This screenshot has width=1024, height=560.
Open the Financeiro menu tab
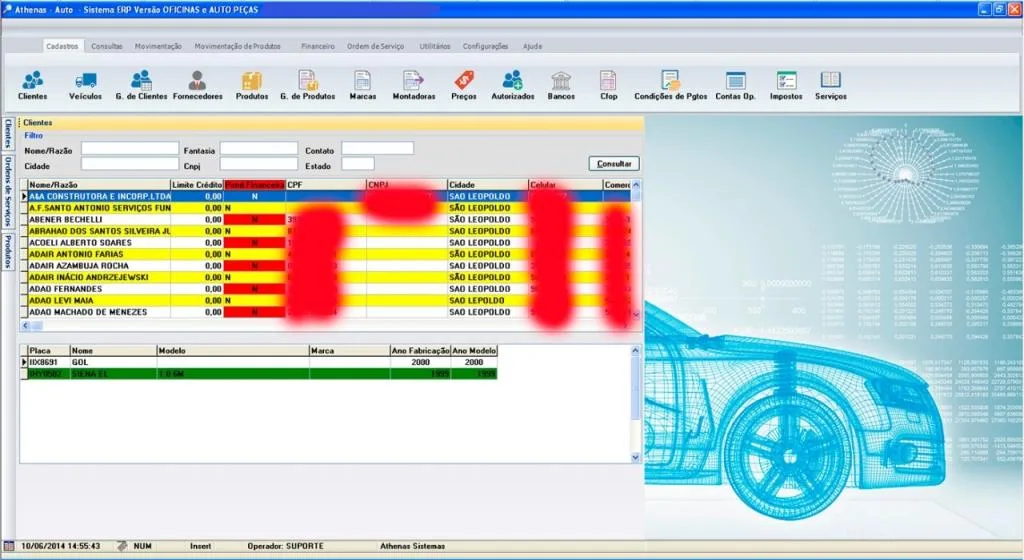point(317,46)
